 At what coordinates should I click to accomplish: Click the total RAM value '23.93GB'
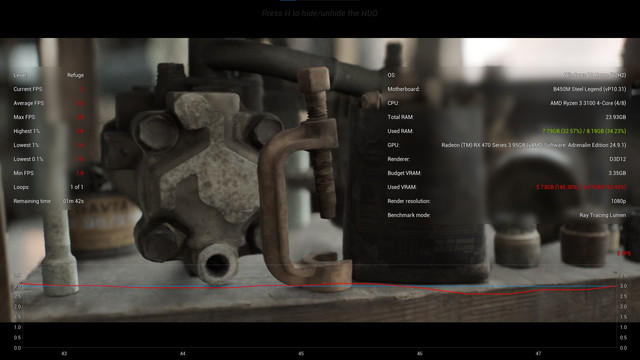616,117
